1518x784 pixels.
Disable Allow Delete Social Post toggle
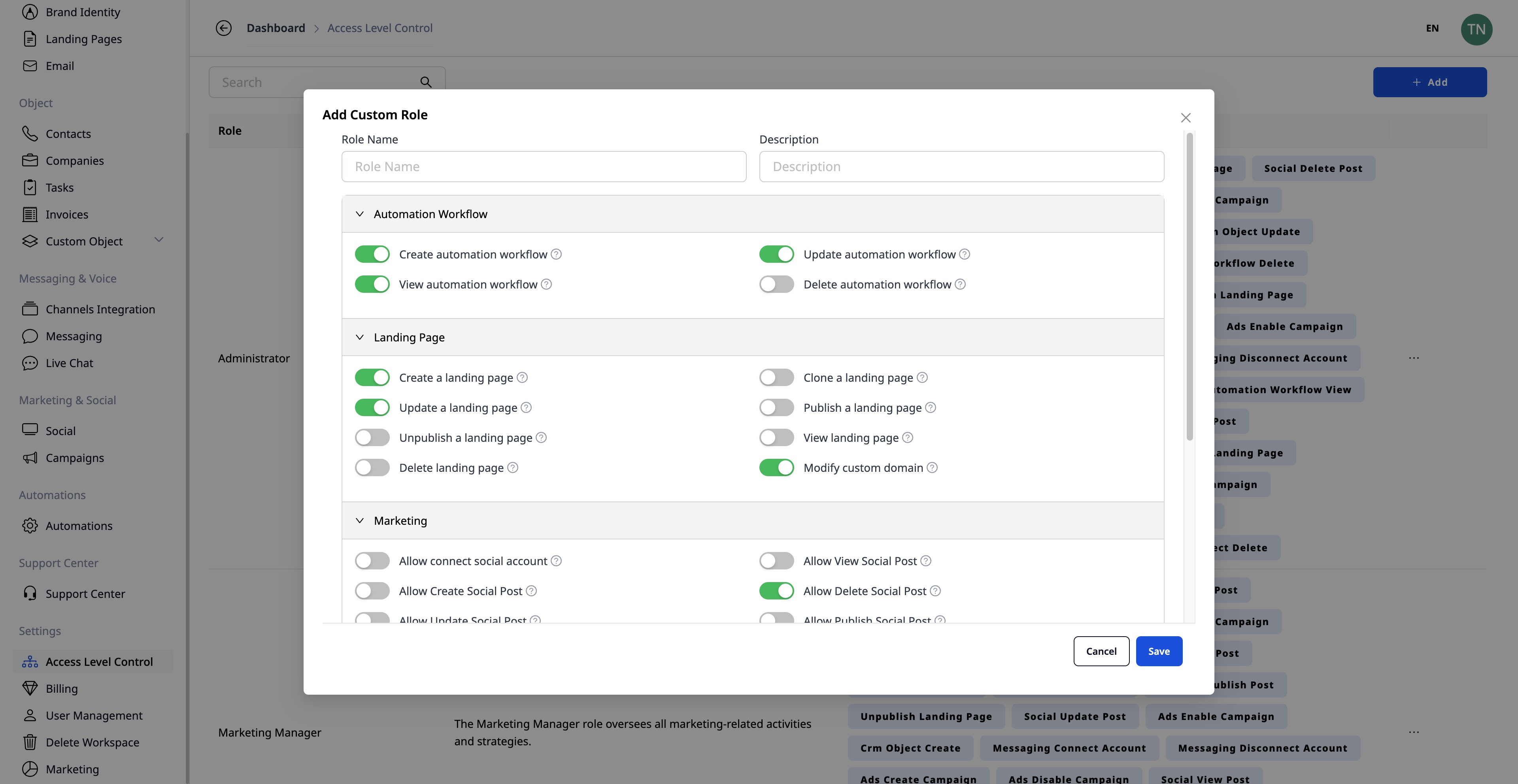776,591
